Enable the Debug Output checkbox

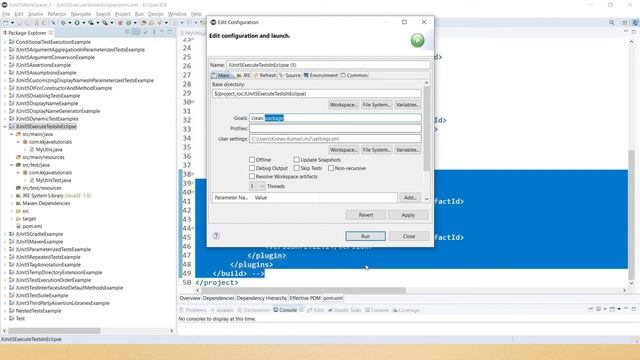[252, 168]
